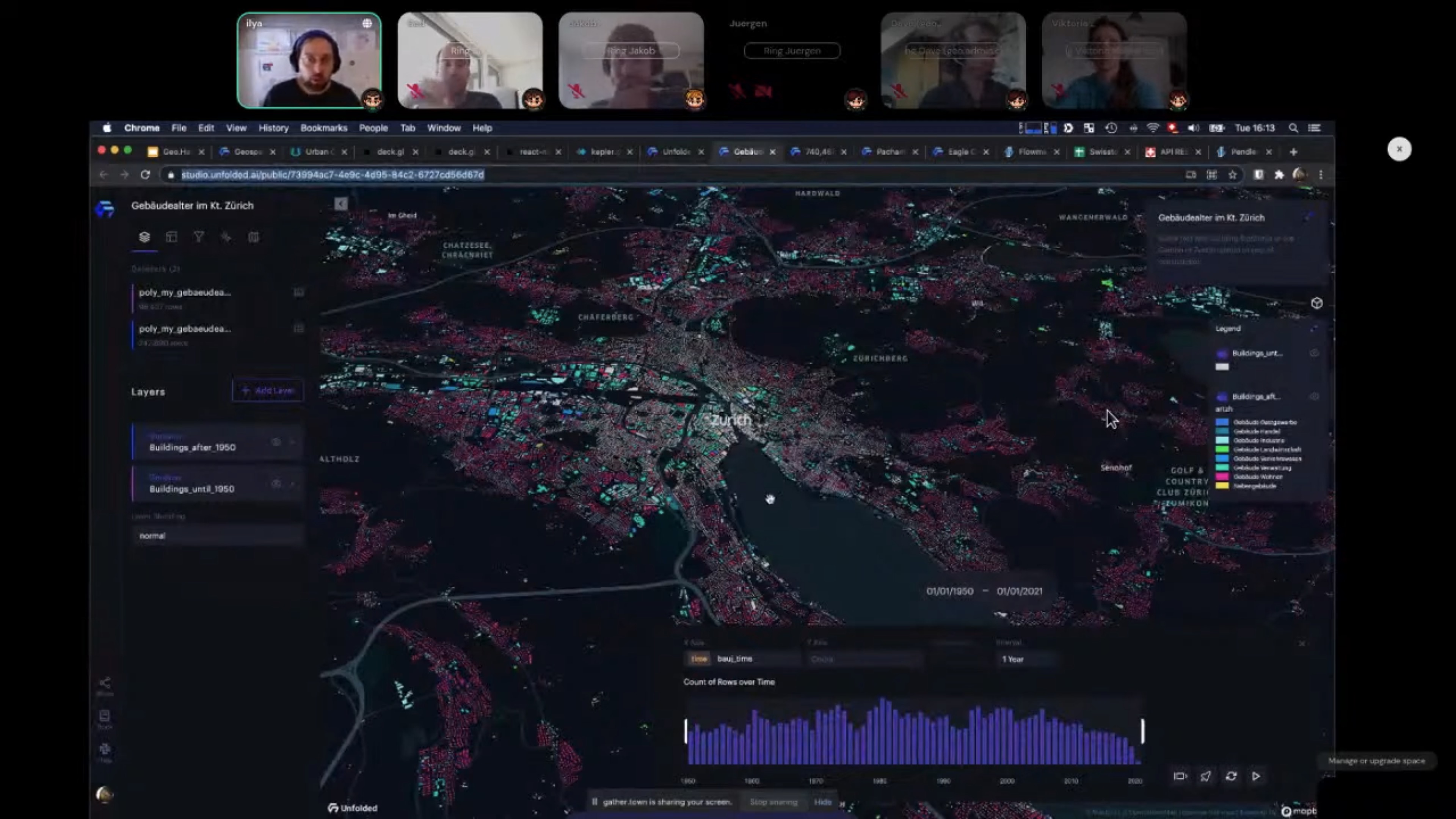Collapse the side panel with the arrow button
Viewport: 1456px width, 819px height.
click(340, 204)
